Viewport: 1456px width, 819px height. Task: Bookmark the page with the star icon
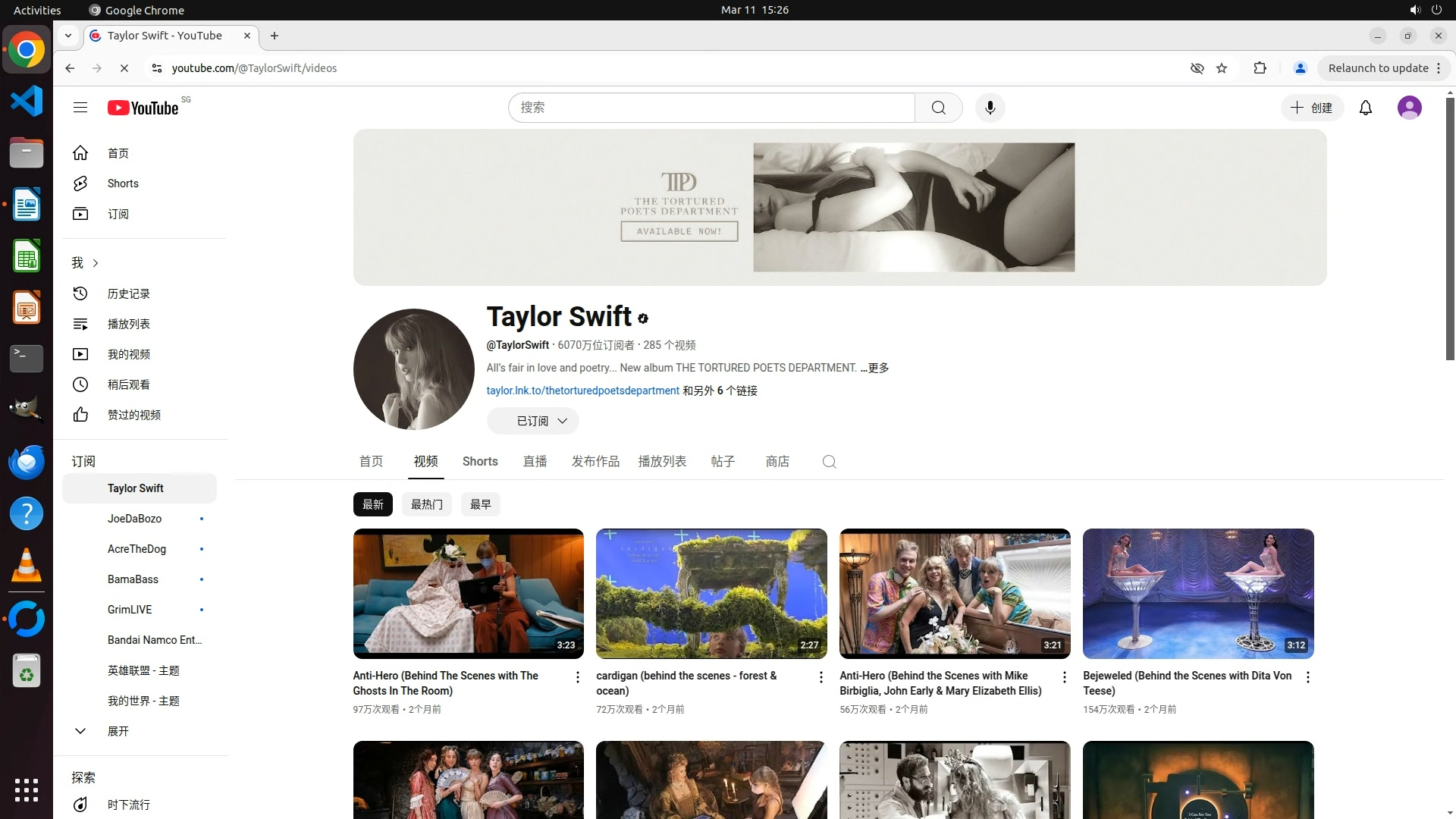(1222, 68)
